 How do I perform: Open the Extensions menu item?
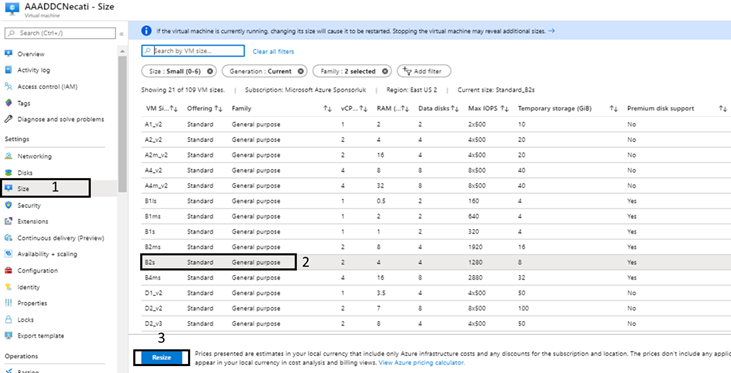tap(33, 221)
